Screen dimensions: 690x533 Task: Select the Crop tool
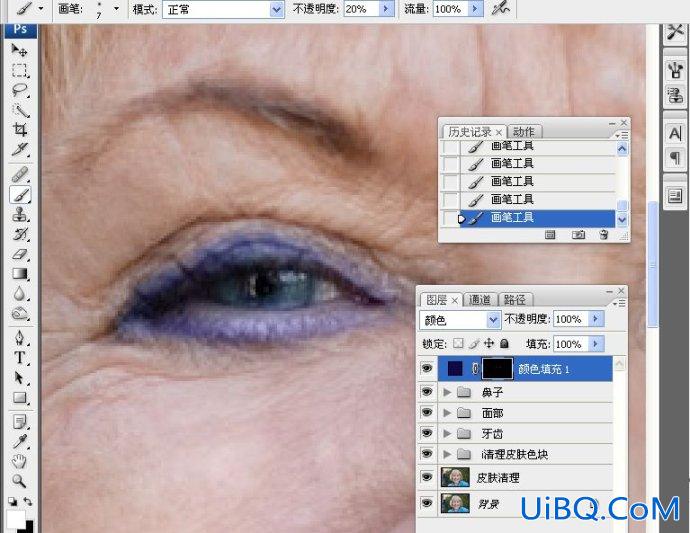(19, 130)
